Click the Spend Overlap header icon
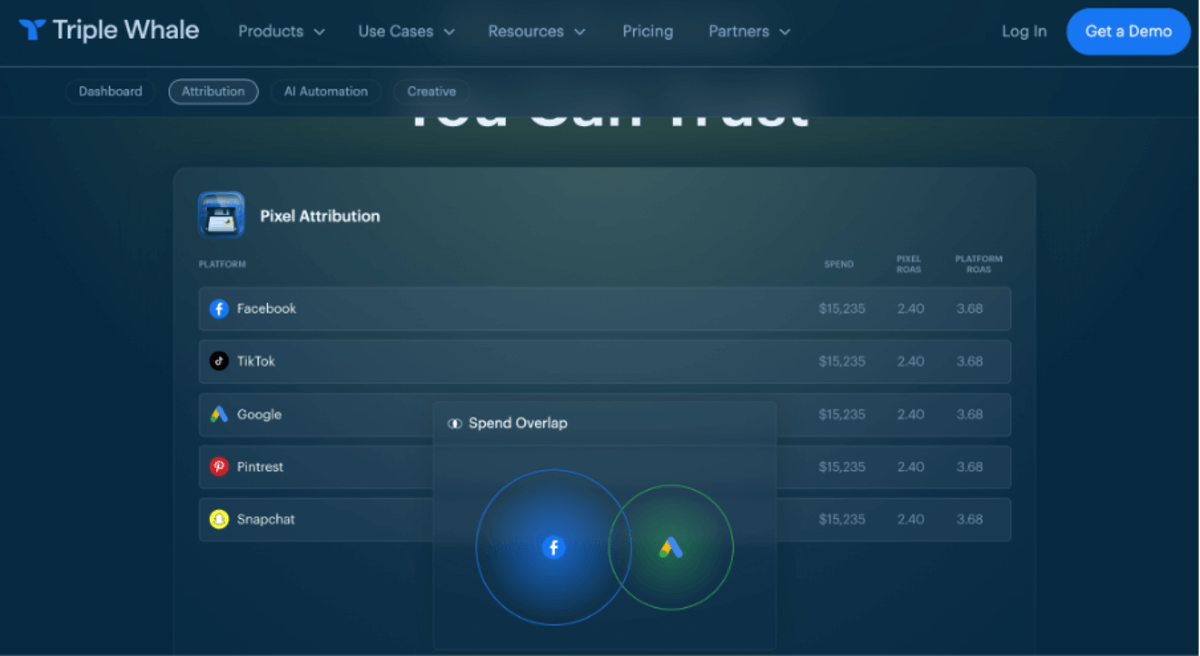 (x=455, y=424)
